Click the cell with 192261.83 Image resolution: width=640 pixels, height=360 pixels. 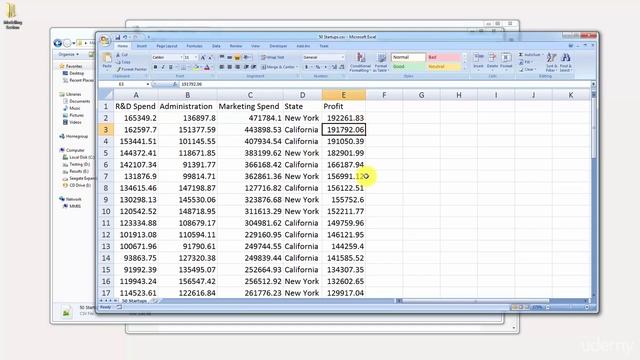pyautogui.click(x=344, y=118)
